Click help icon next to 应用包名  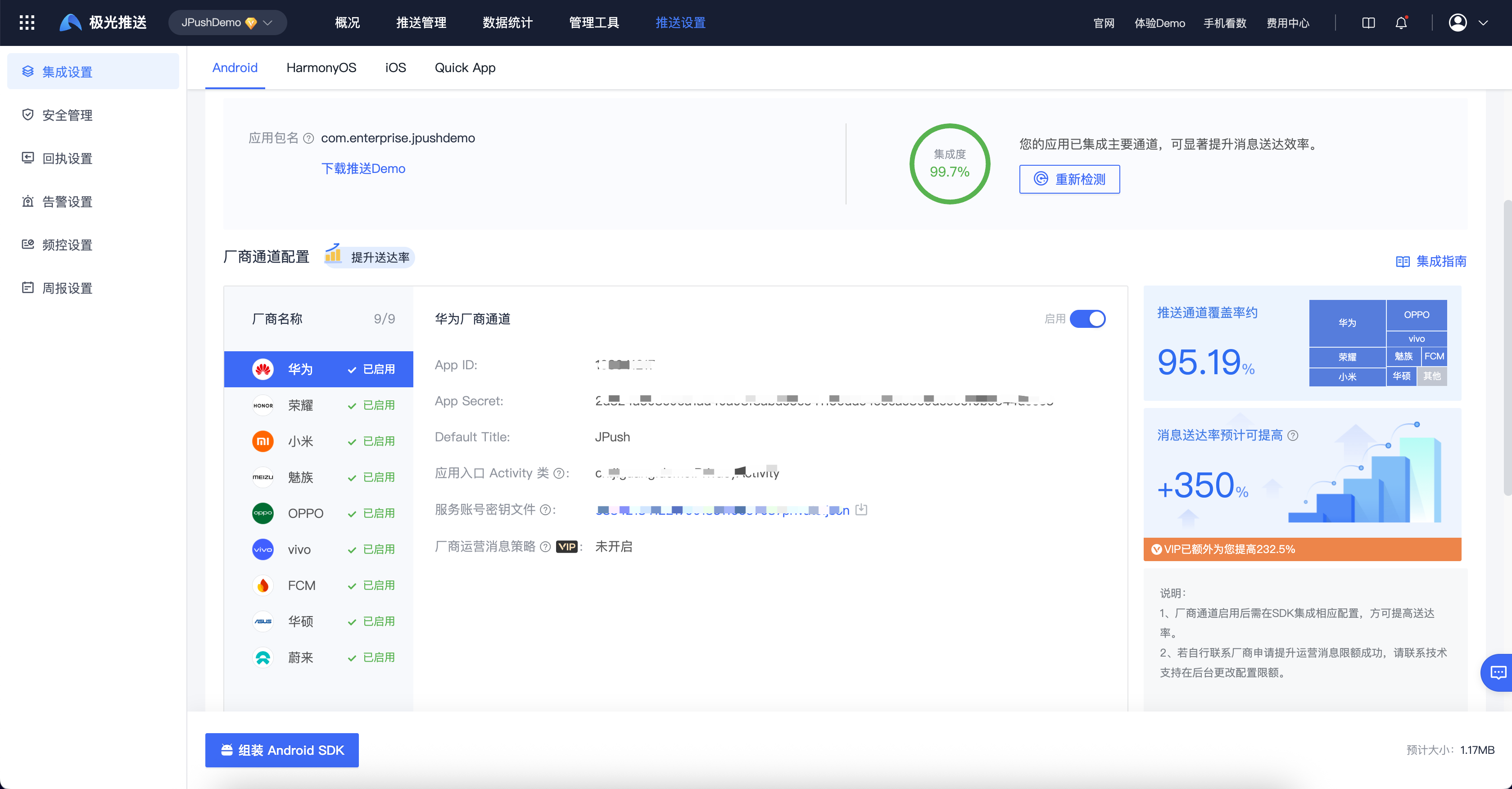point(309,139)
